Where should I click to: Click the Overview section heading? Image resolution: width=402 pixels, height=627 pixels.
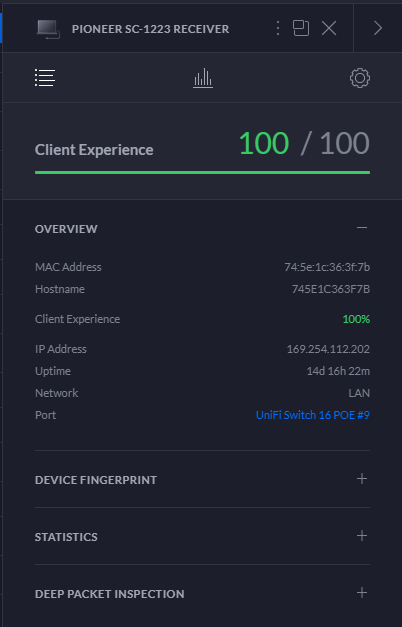[66, 229]
